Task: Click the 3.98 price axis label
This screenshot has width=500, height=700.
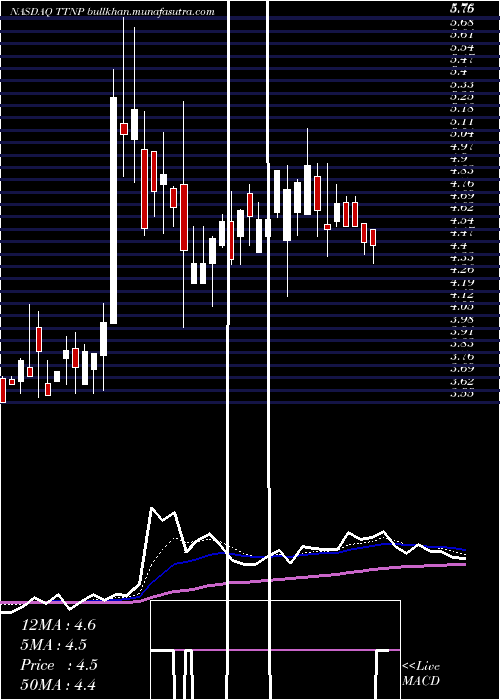Action: 462,319
